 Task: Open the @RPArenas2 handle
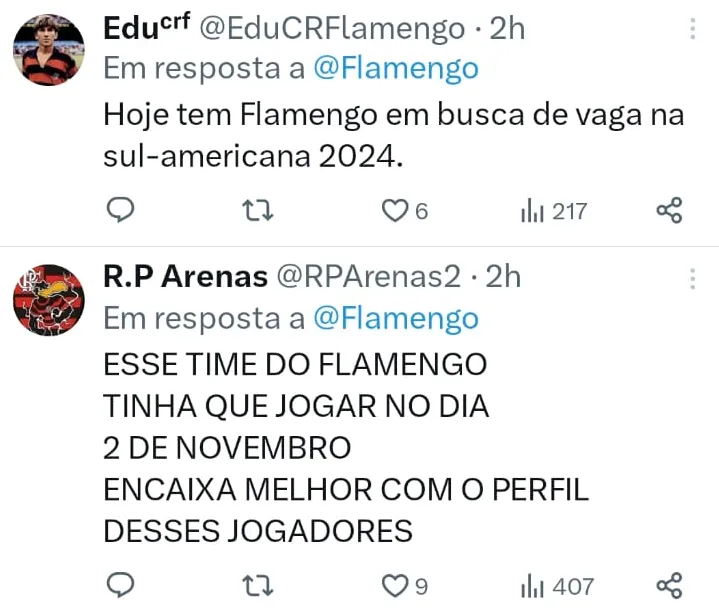tap(368, 277)
